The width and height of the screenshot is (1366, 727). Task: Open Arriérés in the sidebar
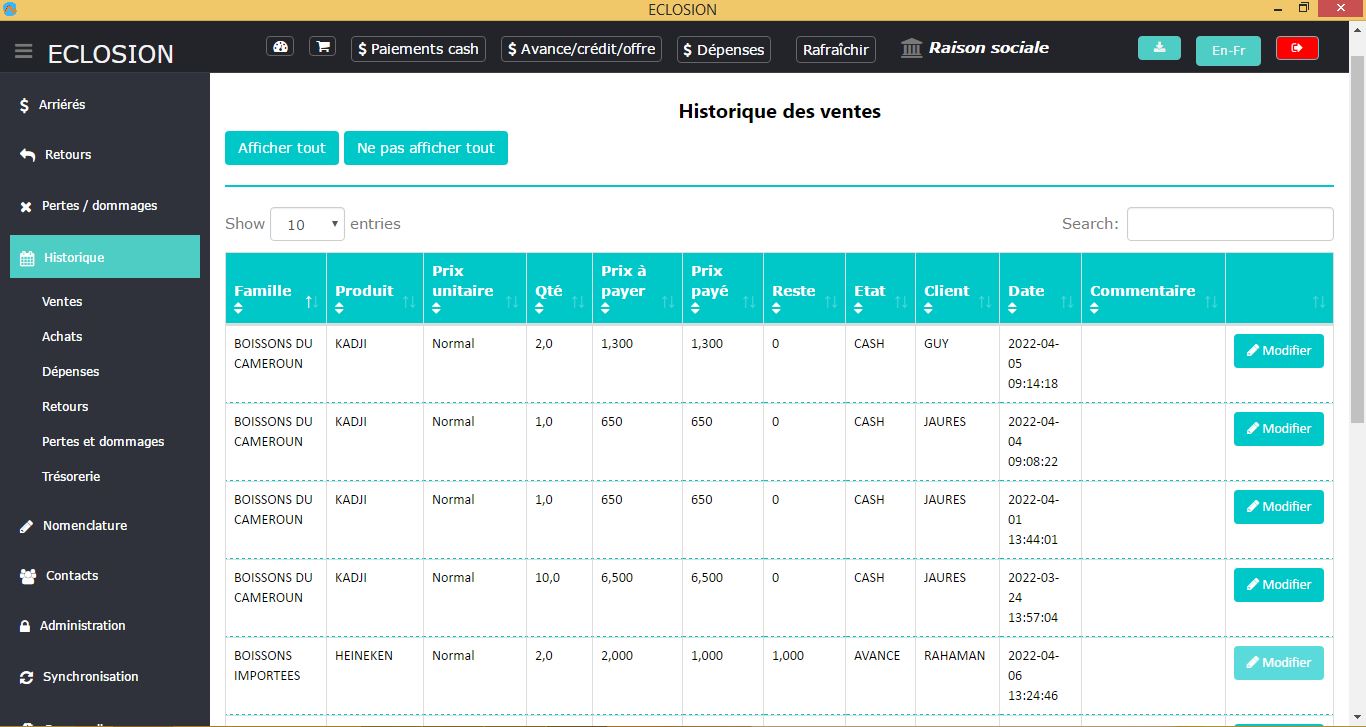click(62, 105)
